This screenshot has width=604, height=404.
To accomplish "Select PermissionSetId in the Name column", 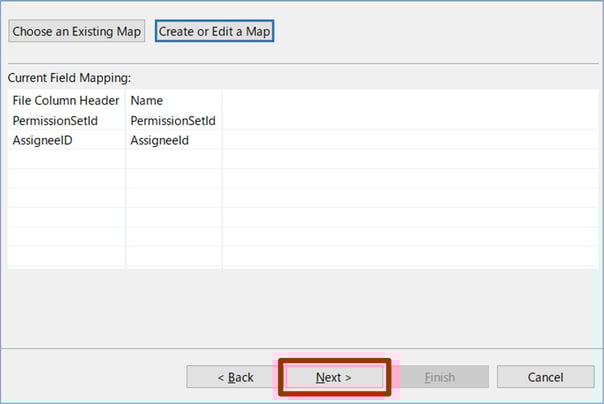I will pyautogui.click(x=173, y=120).
